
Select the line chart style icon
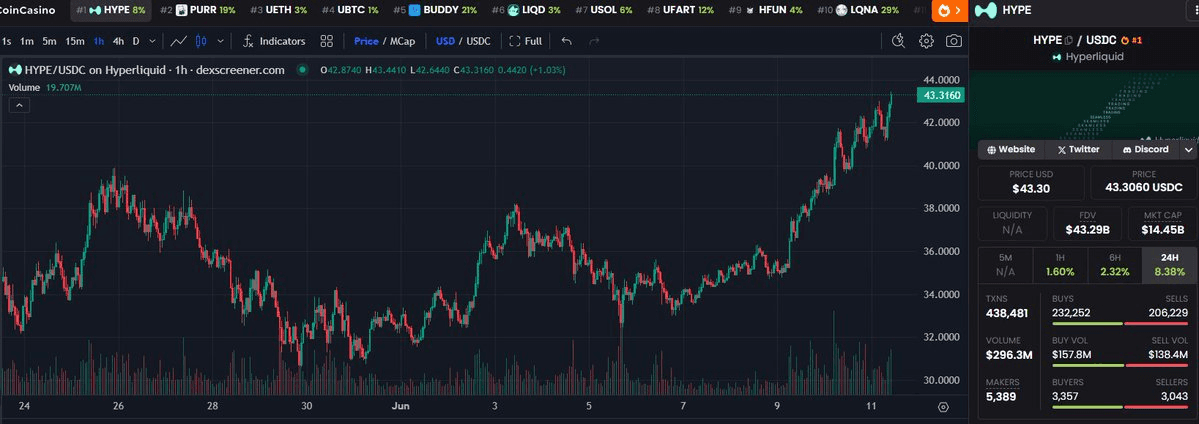[x=179, y=41]
